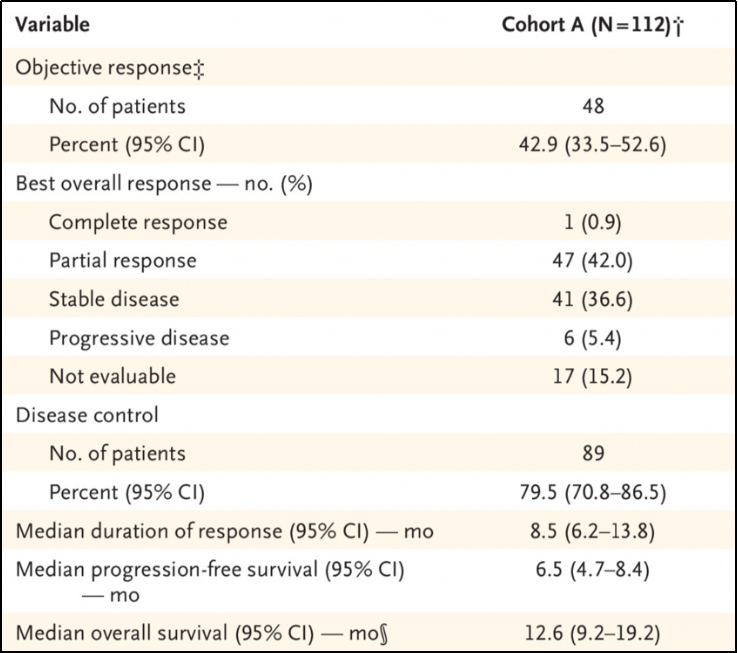Click the Progressive disease row label
The width and height of the screenshot is (738, 653).
pyautogui.click(x=139, y=337)
